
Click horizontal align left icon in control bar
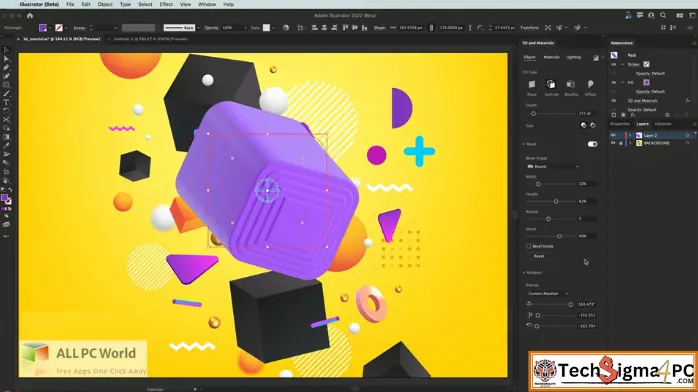(315, 28)
